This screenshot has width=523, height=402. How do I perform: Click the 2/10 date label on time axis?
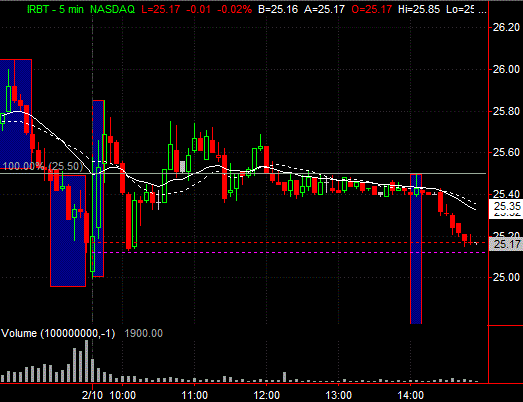92,395
